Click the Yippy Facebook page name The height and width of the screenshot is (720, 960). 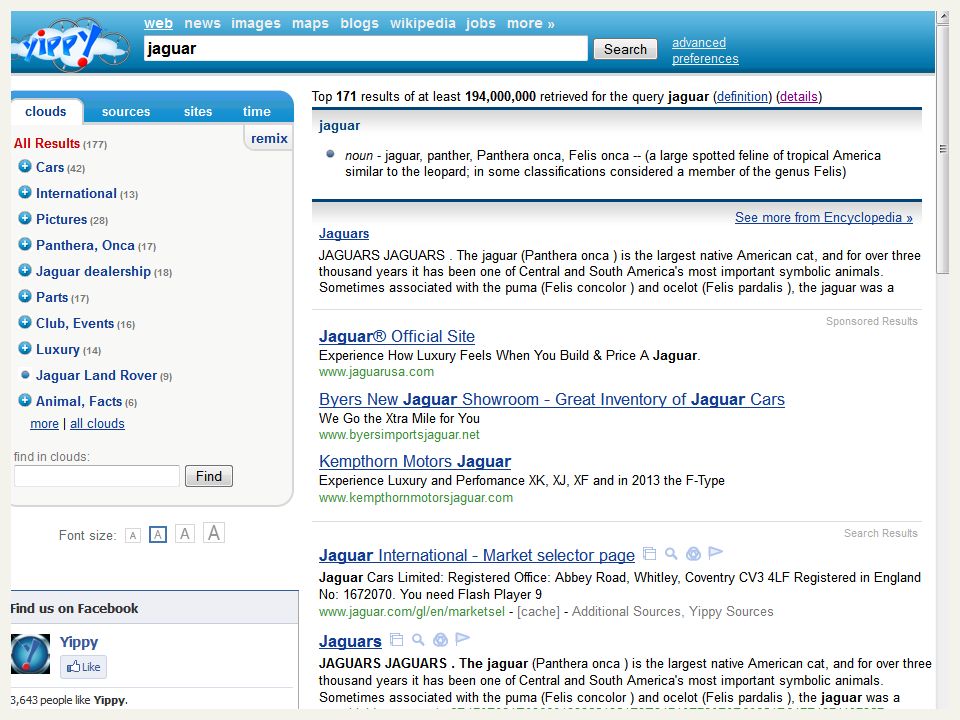tap(78, 642)
